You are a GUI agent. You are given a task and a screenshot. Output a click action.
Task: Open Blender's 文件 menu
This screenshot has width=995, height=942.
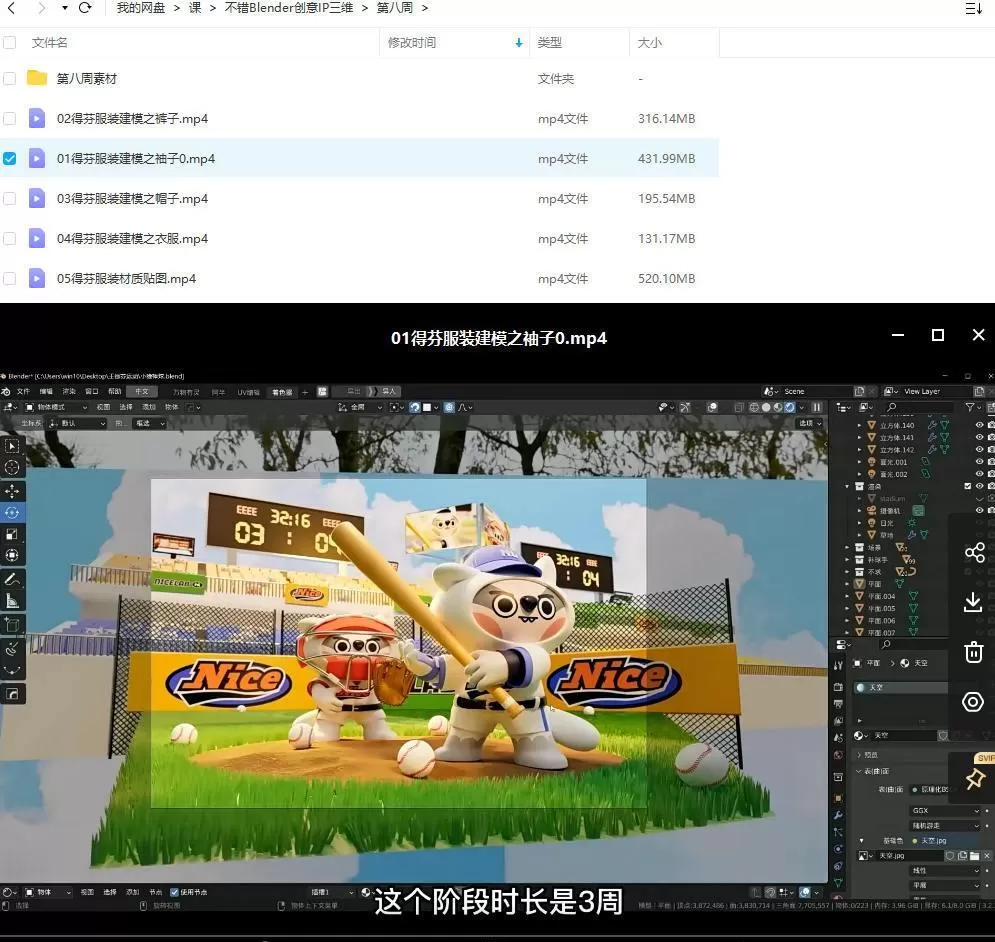tap(23, 391)
